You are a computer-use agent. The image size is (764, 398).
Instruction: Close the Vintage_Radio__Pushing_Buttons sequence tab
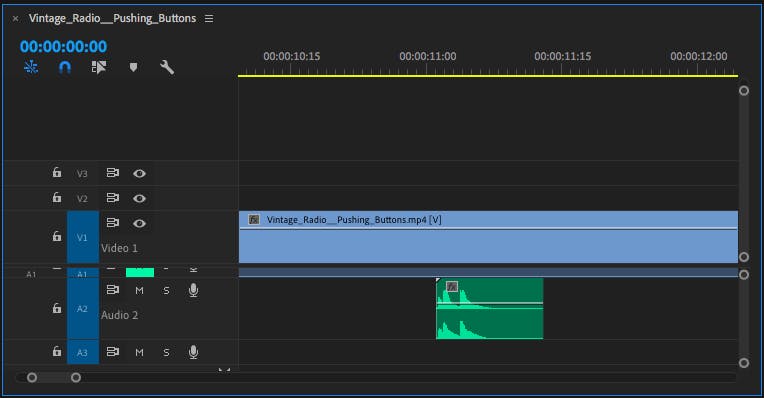[x=16, y=19]
